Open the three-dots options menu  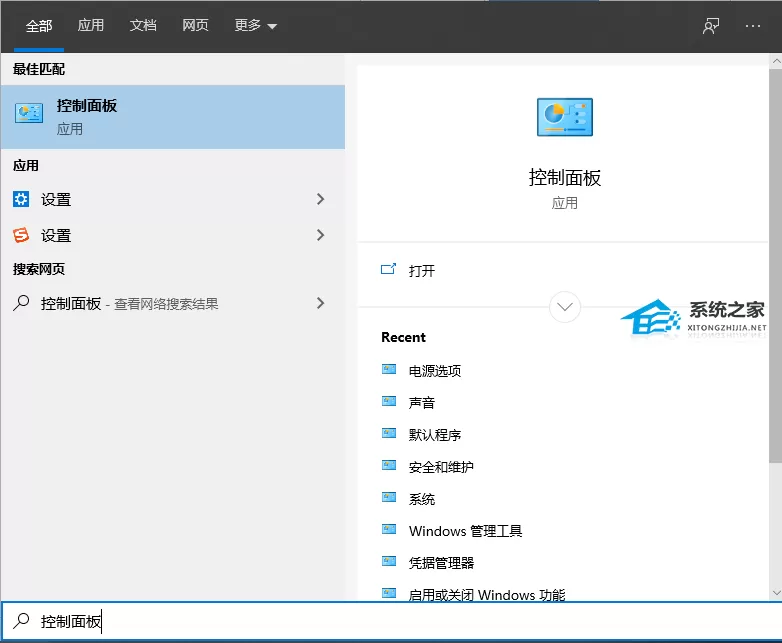(753, 26)
